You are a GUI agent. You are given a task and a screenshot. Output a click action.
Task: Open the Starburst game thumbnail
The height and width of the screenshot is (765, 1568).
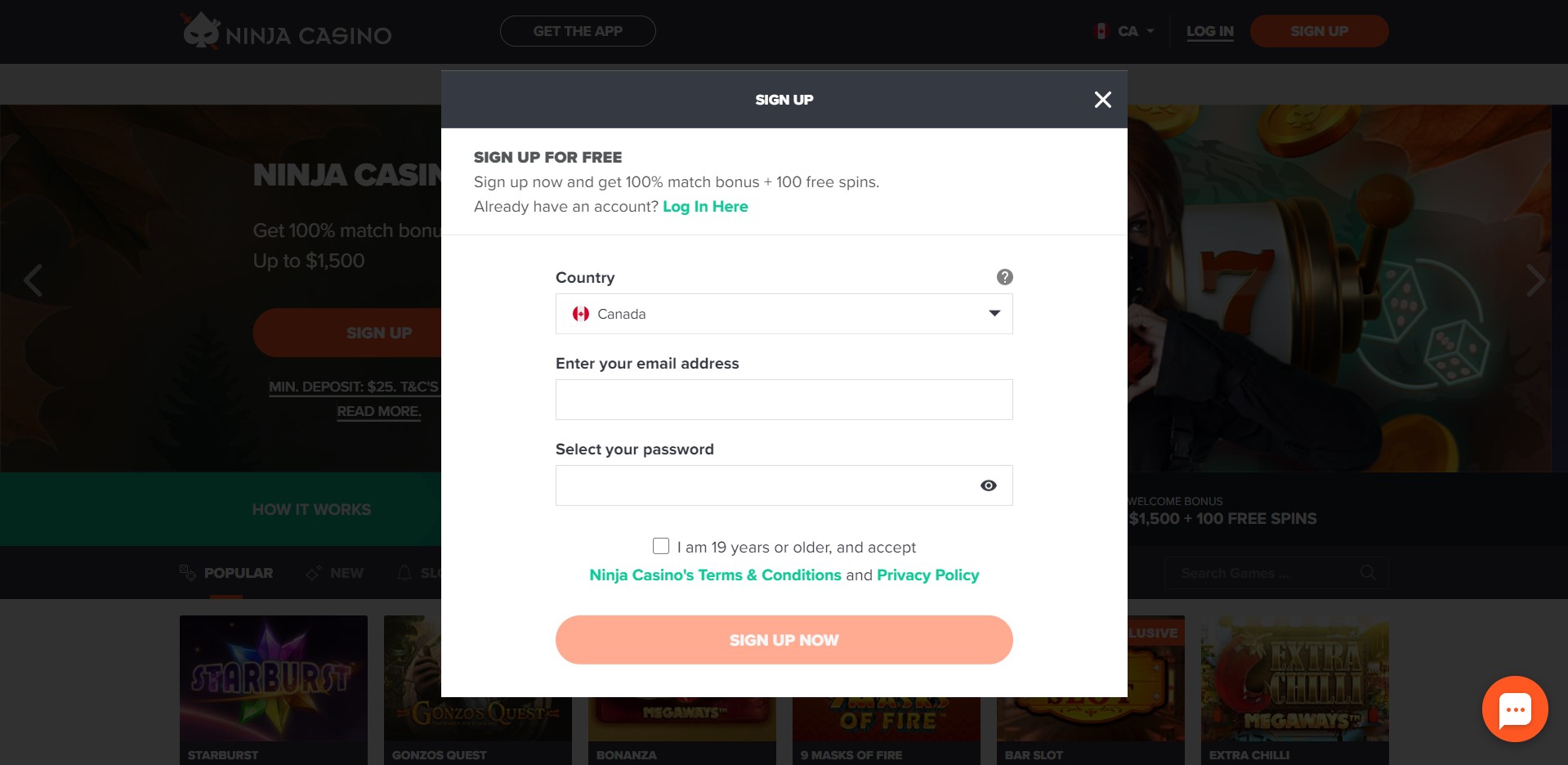(x=274, y=678)
